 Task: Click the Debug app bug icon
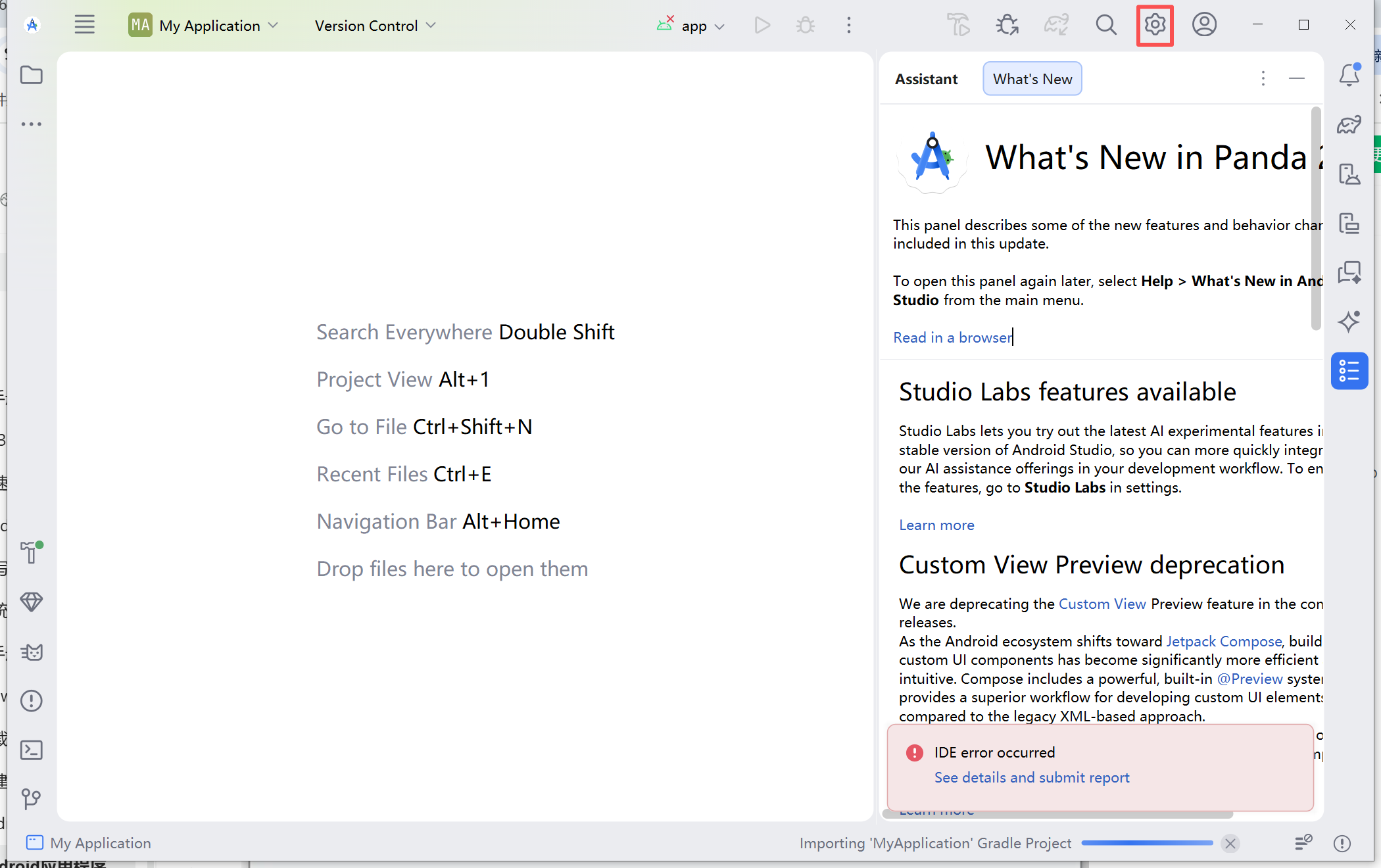pyautogui.click(x=806, y=26)
